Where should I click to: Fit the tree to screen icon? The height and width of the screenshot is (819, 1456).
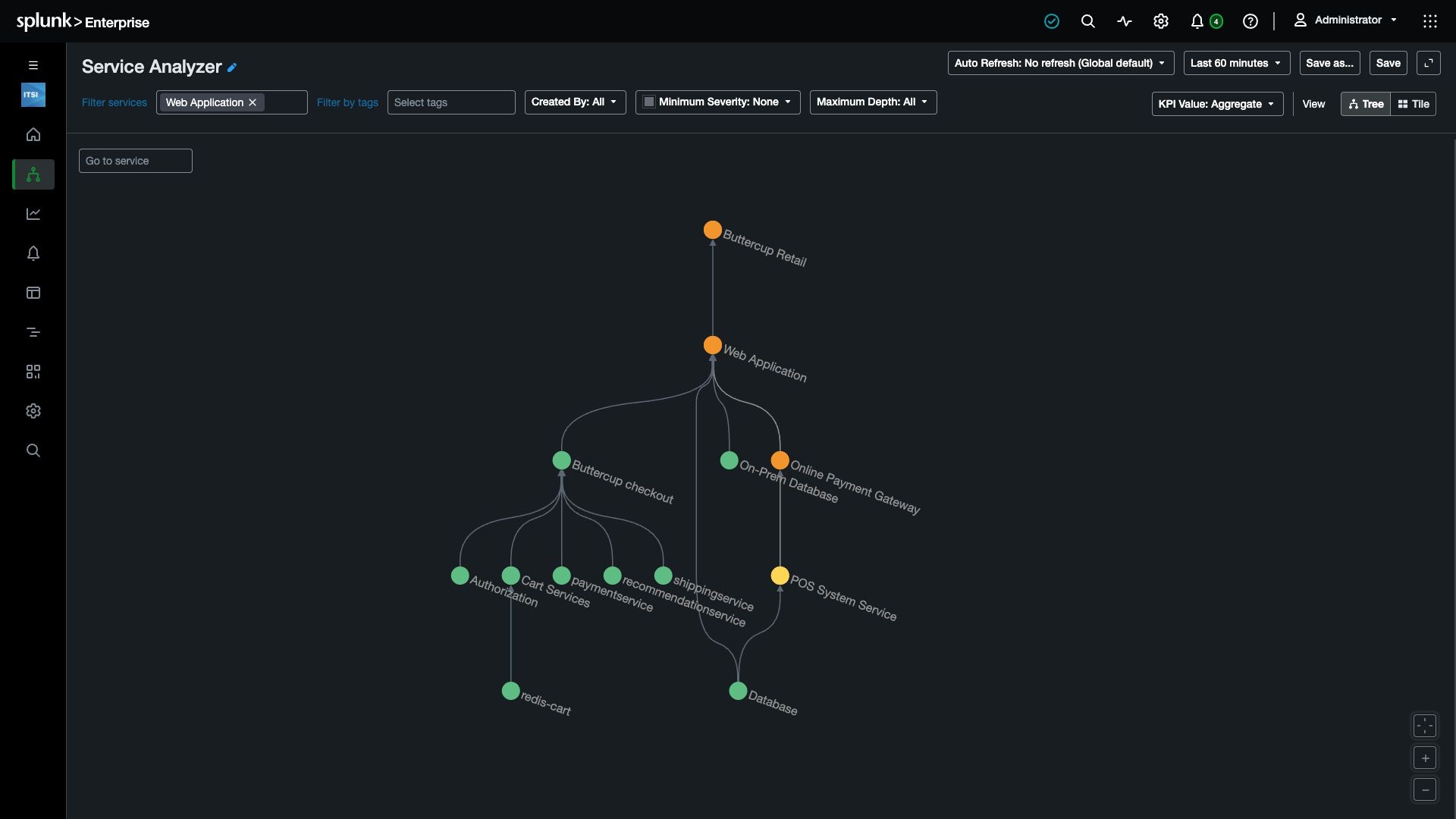pos(1425,726)
